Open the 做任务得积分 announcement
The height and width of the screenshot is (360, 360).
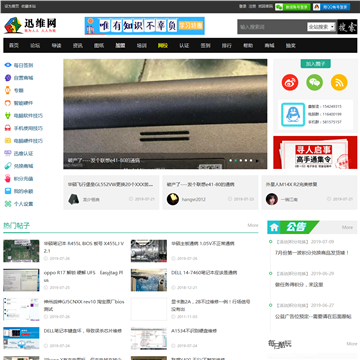[299, 285]
